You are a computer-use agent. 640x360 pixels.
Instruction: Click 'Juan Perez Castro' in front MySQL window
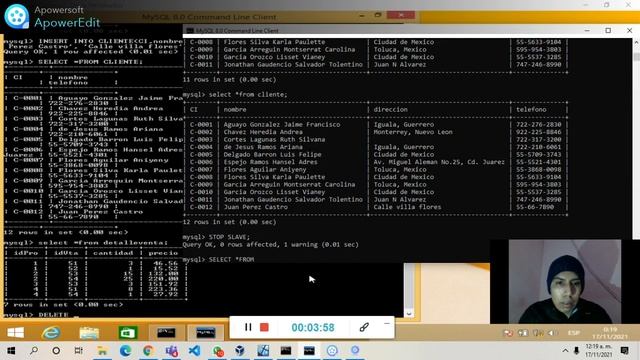(256, 207)
